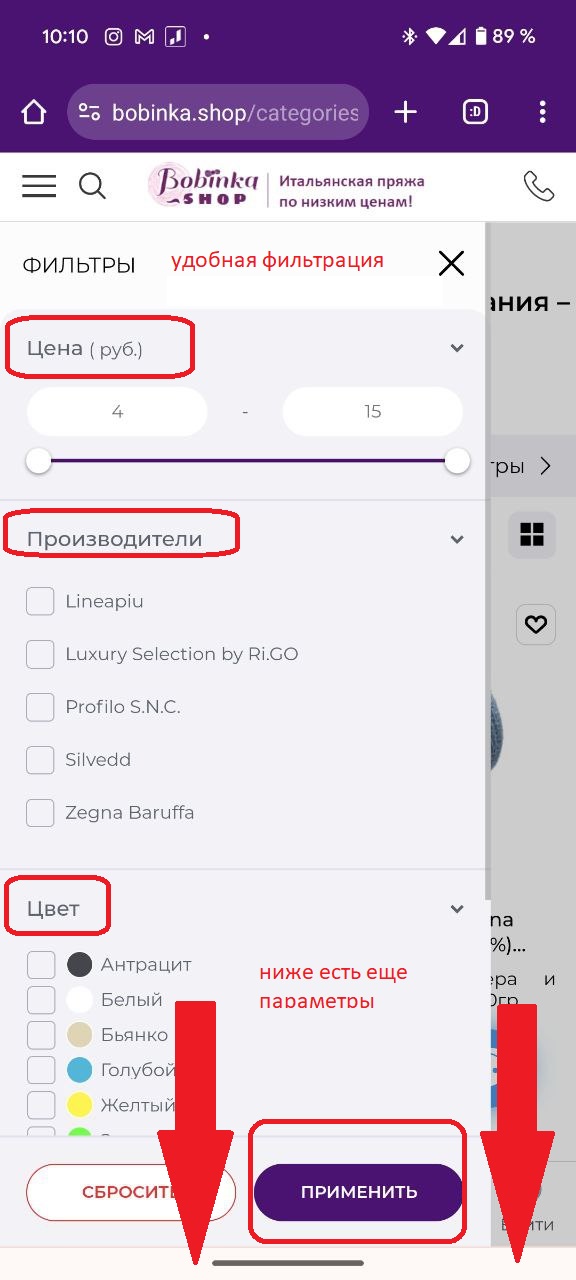Check the Zegna Baruffa checkbox
Viewport: 576px width, 1280px height.
[40, 813]
